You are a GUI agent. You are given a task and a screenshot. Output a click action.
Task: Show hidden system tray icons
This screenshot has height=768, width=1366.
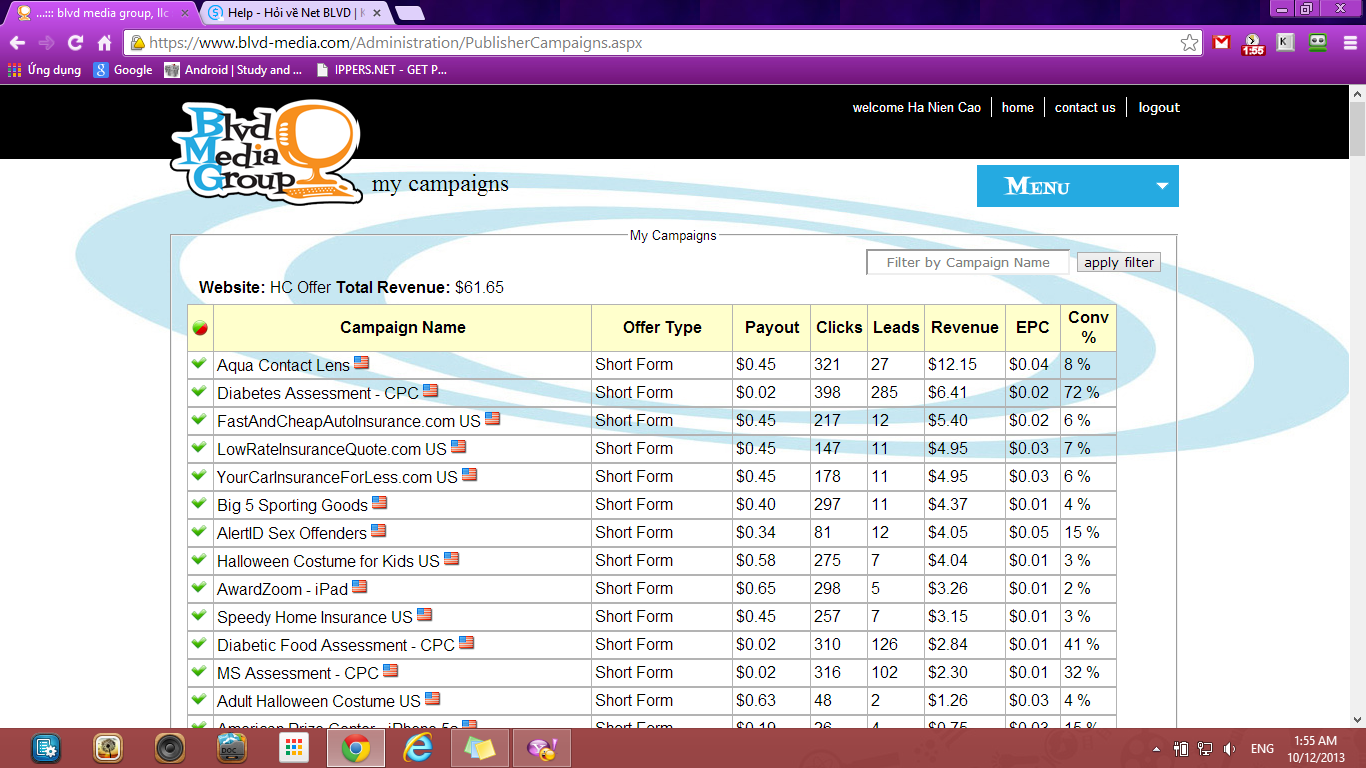[1157, 749]
